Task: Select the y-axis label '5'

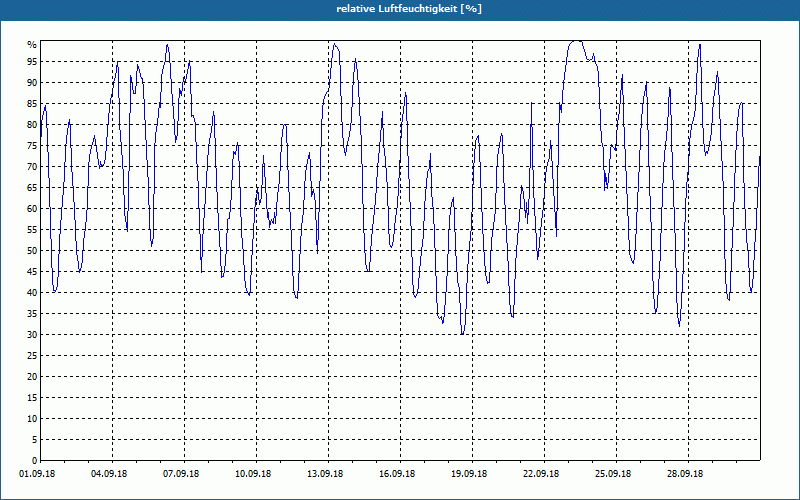Action: point(34,440)
